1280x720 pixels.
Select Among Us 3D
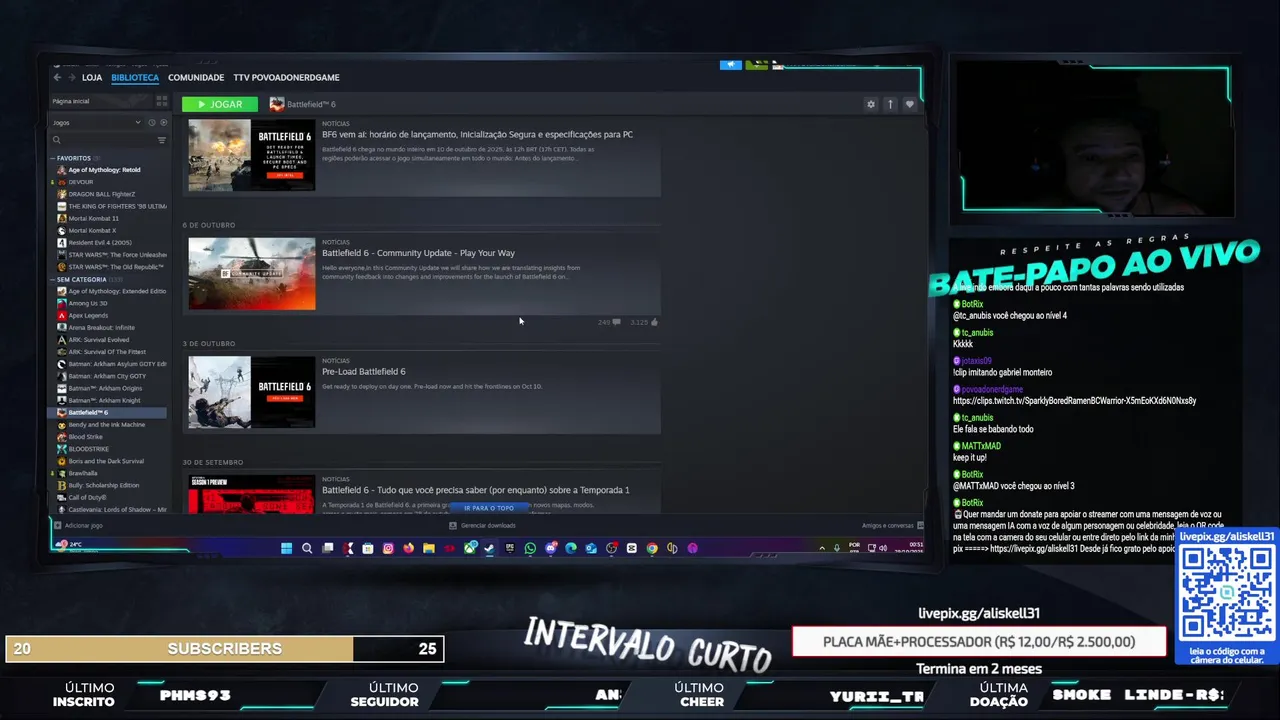(88, 303)
